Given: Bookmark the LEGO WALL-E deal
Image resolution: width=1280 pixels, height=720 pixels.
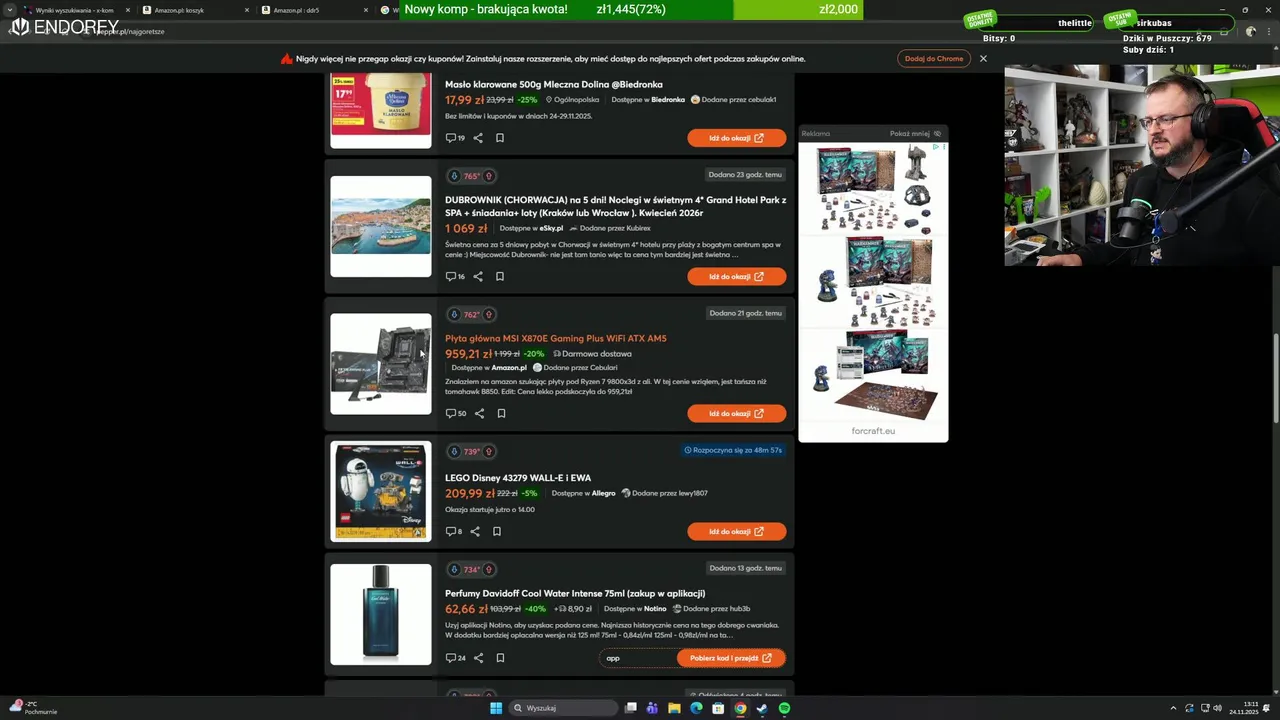Looking at the screenshot, I should pos(497,531).
